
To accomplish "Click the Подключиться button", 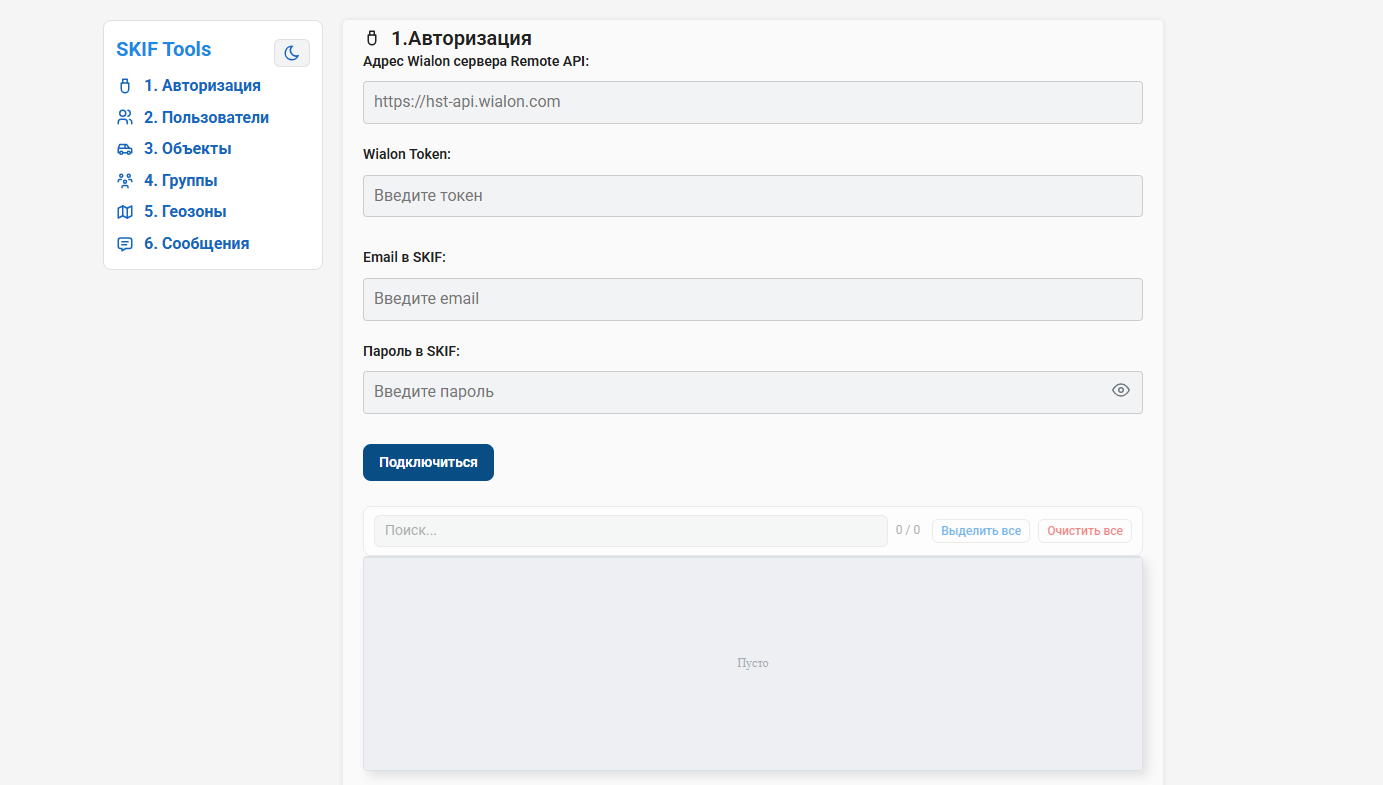I will 428,462.
